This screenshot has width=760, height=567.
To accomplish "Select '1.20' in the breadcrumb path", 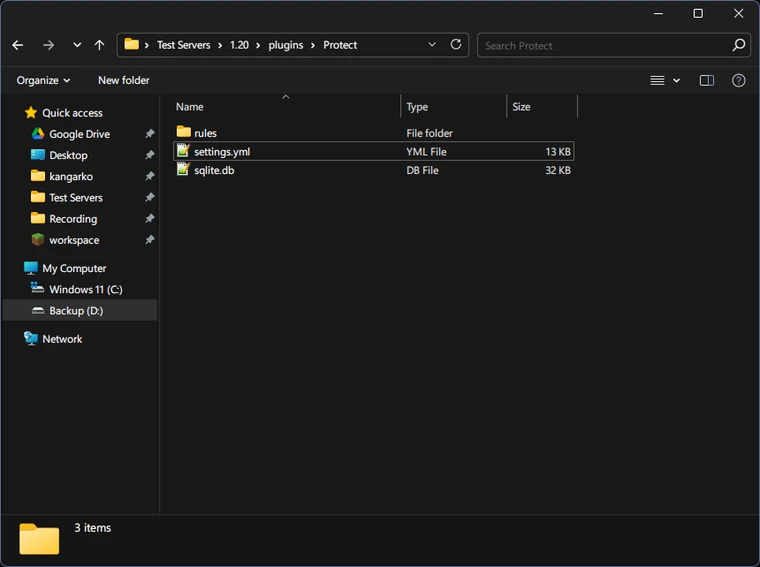I will click(x=239, y=45).
